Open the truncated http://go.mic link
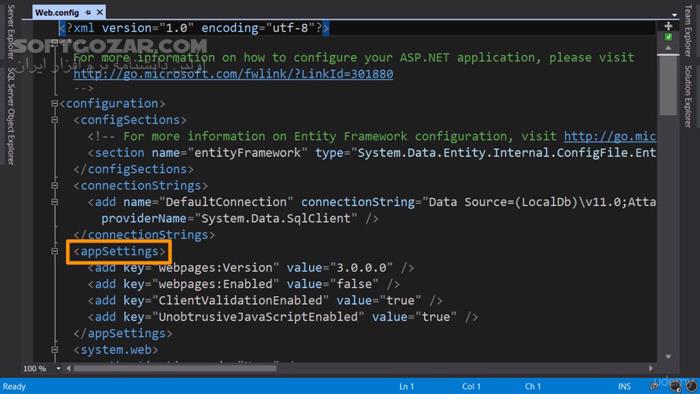 [x=610, y=136]
